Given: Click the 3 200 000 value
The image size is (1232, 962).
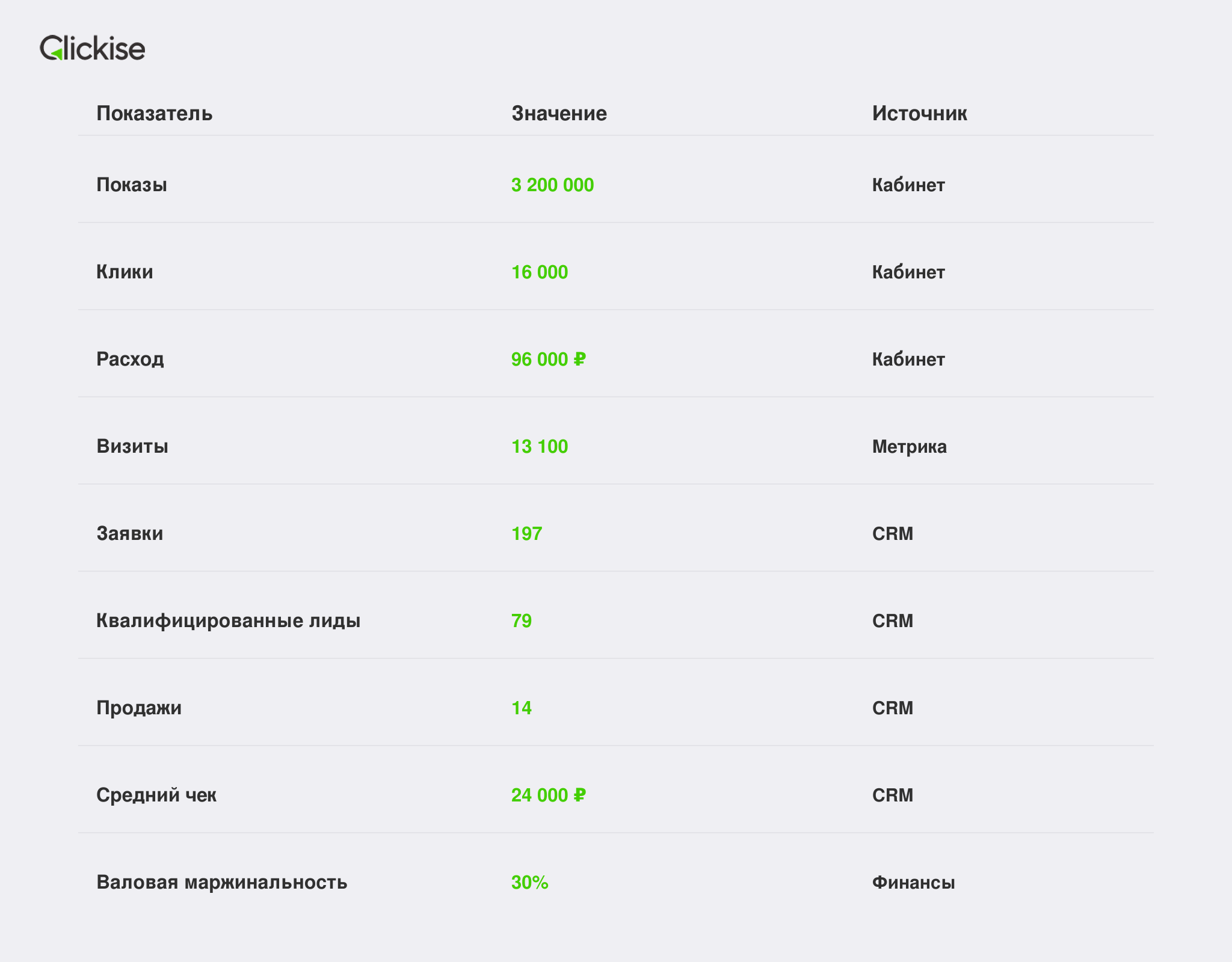Looking at the screenshot, I should pyautogui.click(x=552, y=185).
